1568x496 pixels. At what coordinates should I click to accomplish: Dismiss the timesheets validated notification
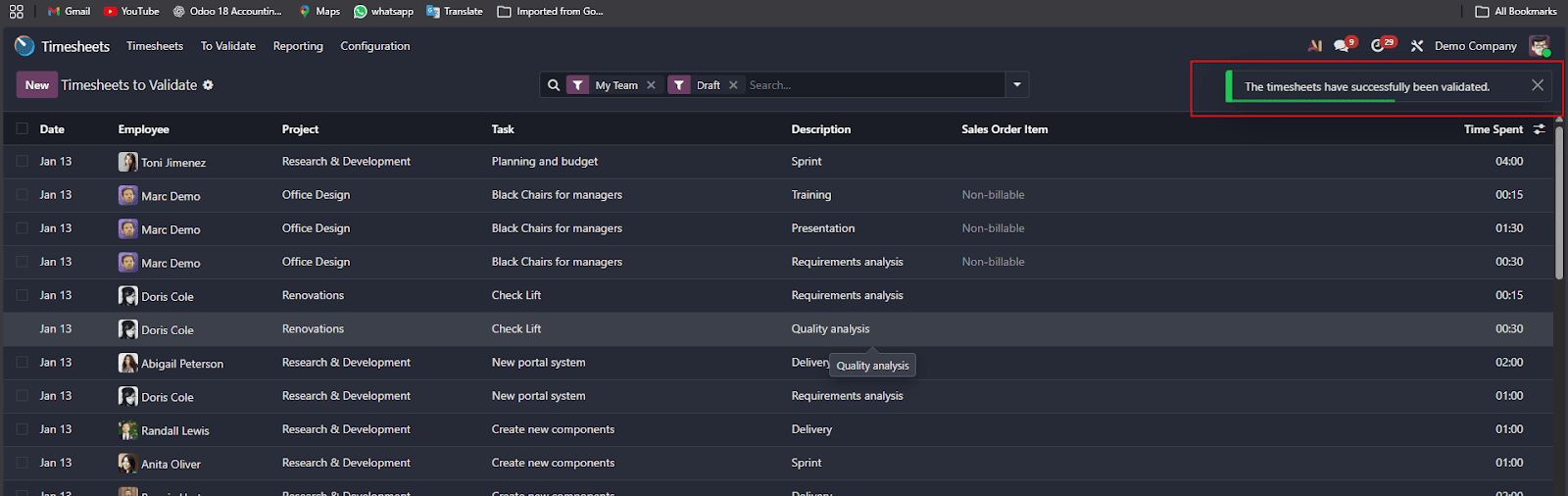click(x=1538, y=85)
